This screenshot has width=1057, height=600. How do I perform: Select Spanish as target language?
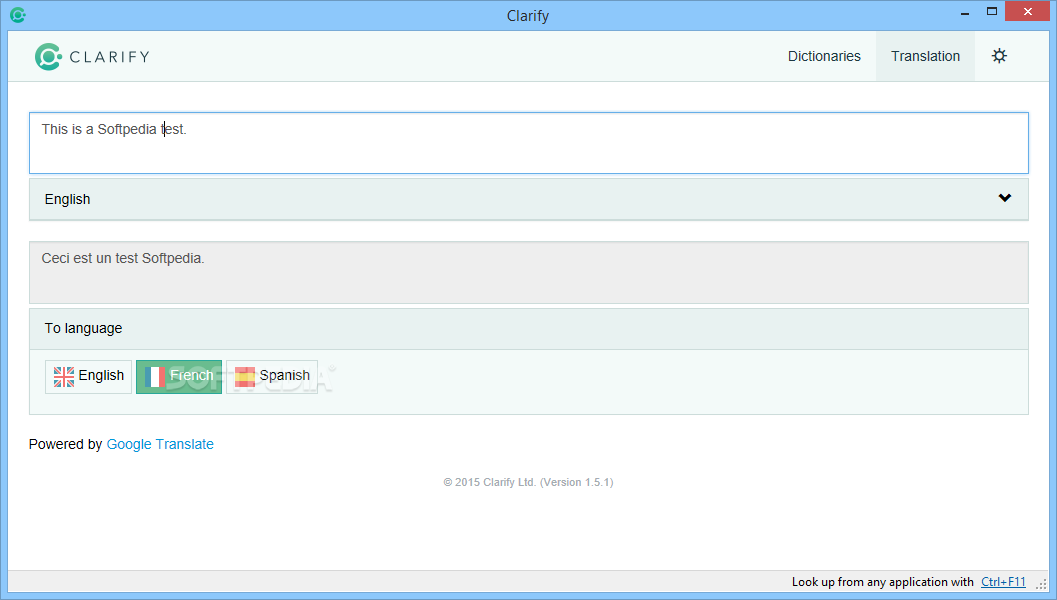[x=272, y=377]
